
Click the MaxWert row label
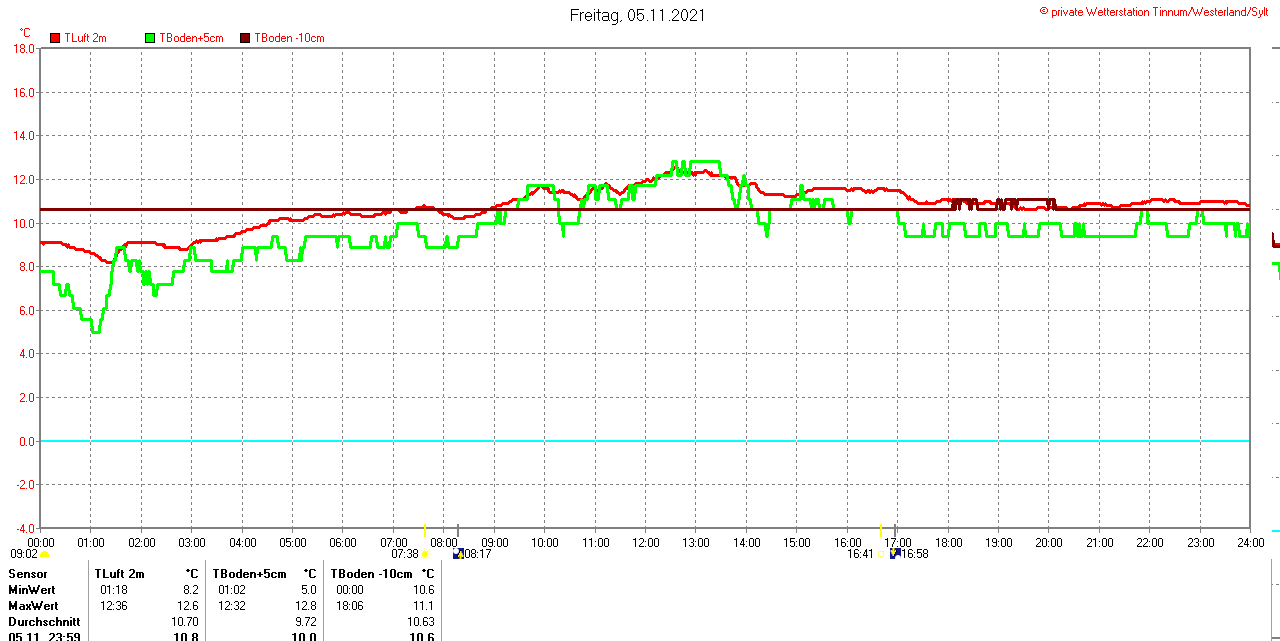pyautogui.click(x=33, y=606)
